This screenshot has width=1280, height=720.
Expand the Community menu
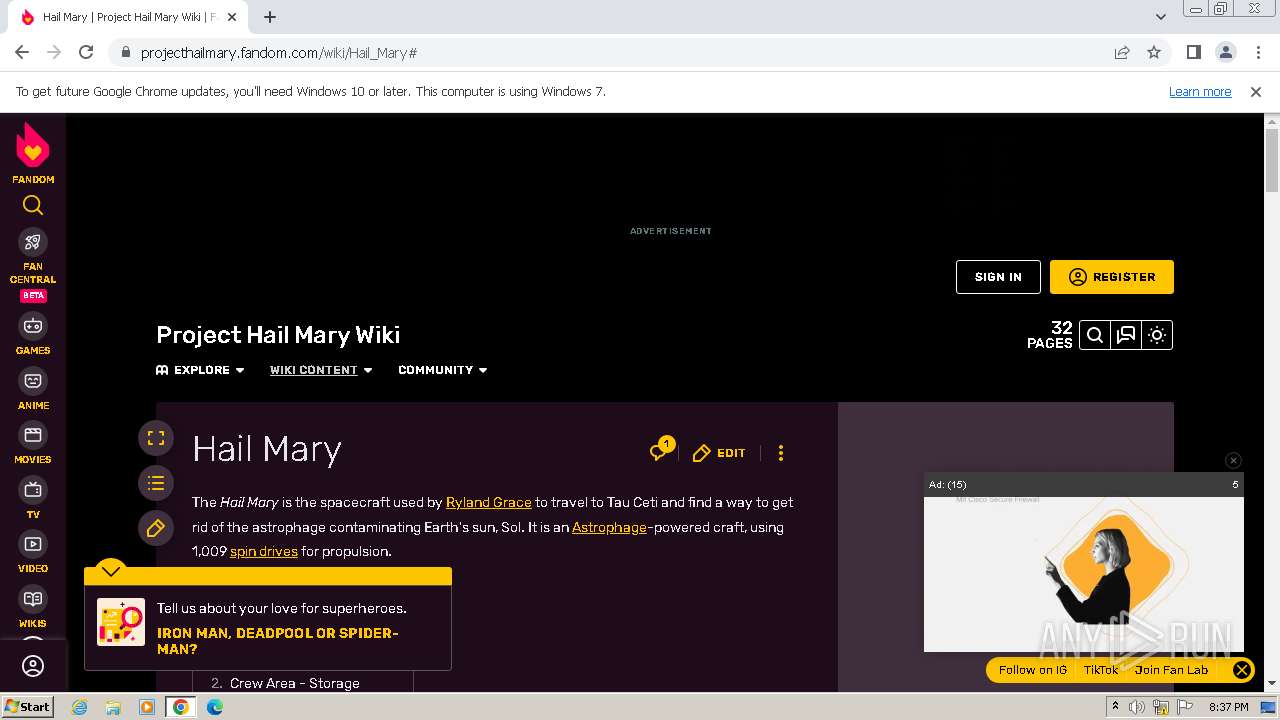pos(443,370)
